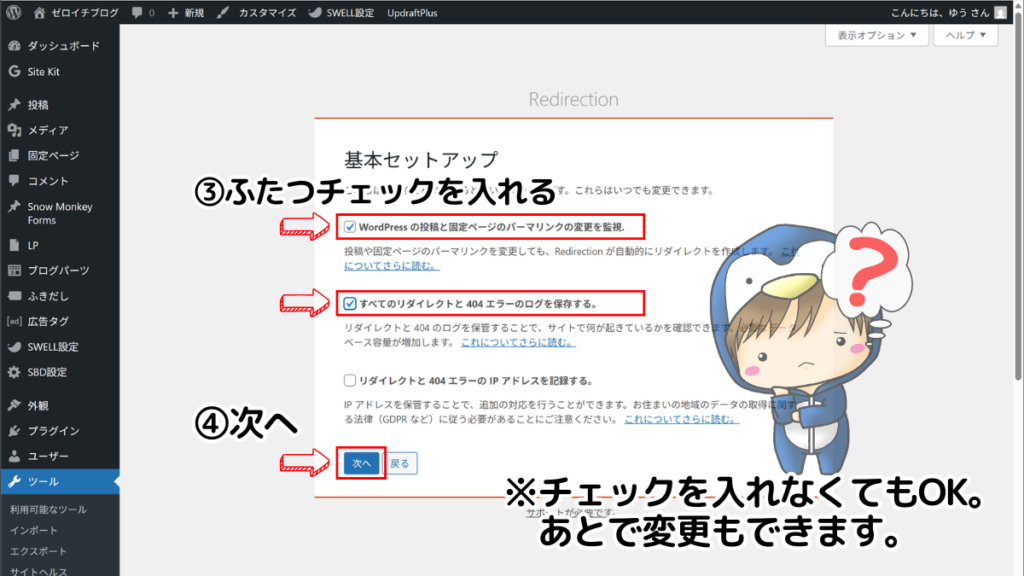Click the ツール wrench icon
This screenshot has height=576, width=1024.
14,481
